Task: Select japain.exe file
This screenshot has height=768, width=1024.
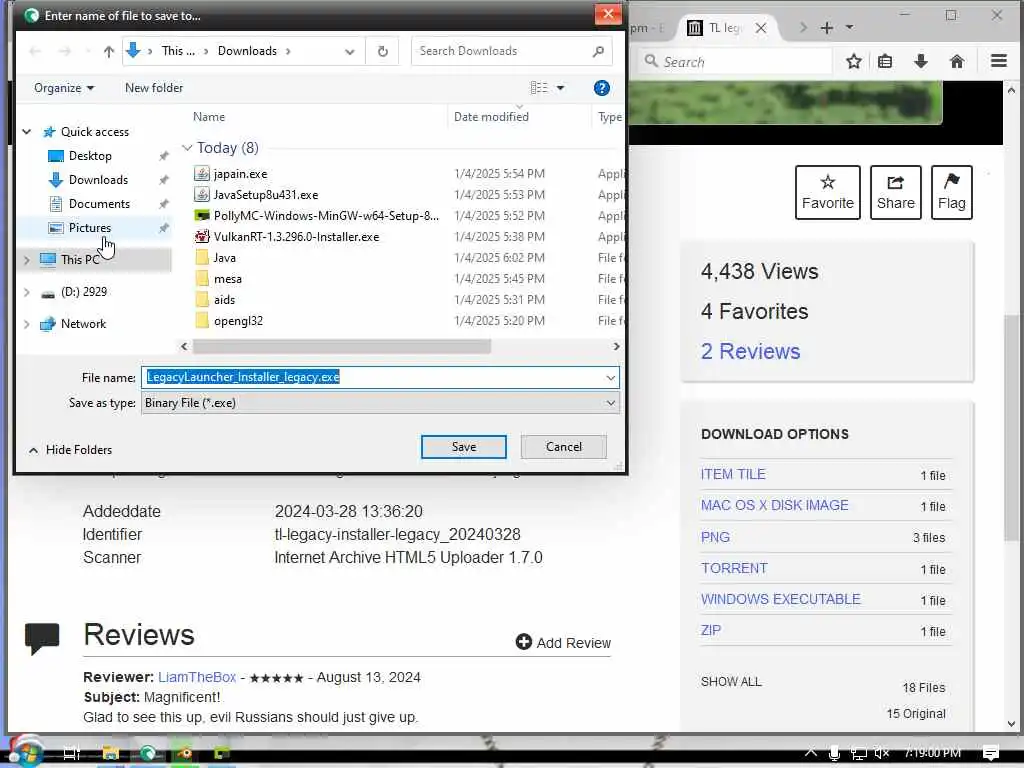Action: click(x=240, y=174)
